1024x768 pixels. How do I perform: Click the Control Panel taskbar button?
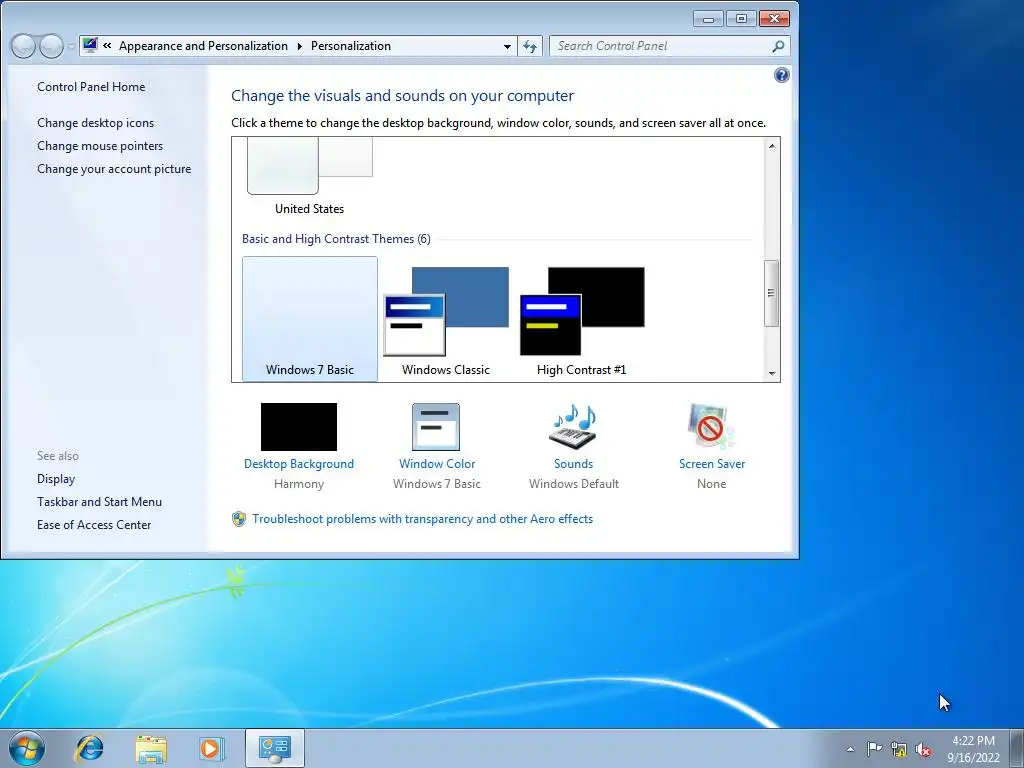(274, 748)
